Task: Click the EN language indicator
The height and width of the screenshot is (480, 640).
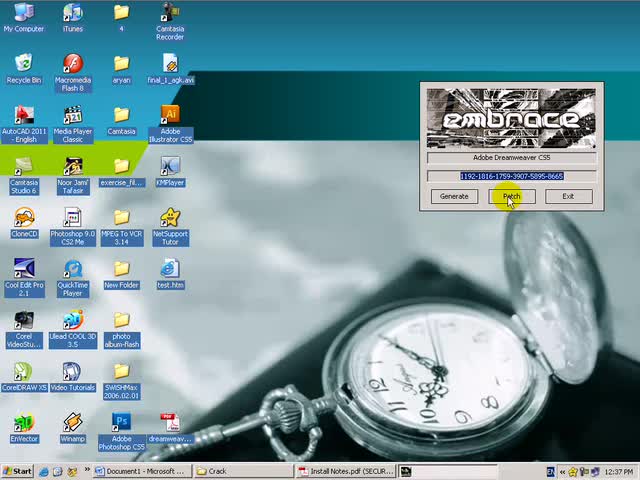Action: click(x=550, y=472)
